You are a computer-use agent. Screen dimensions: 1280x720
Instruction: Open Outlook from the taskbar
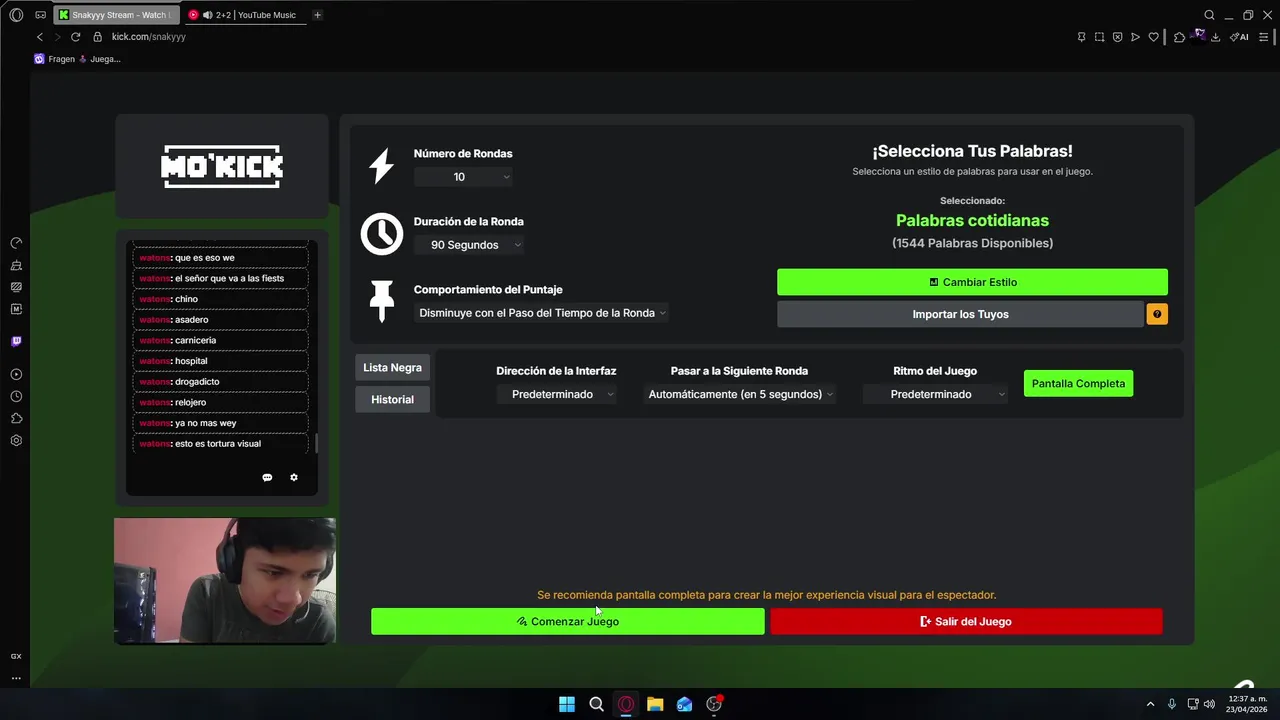(x=684, y=704)
